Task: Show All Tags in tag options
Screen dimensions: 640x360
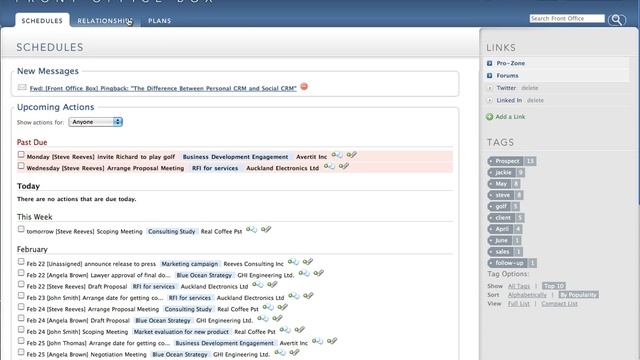Action: [x=519, y=286]
